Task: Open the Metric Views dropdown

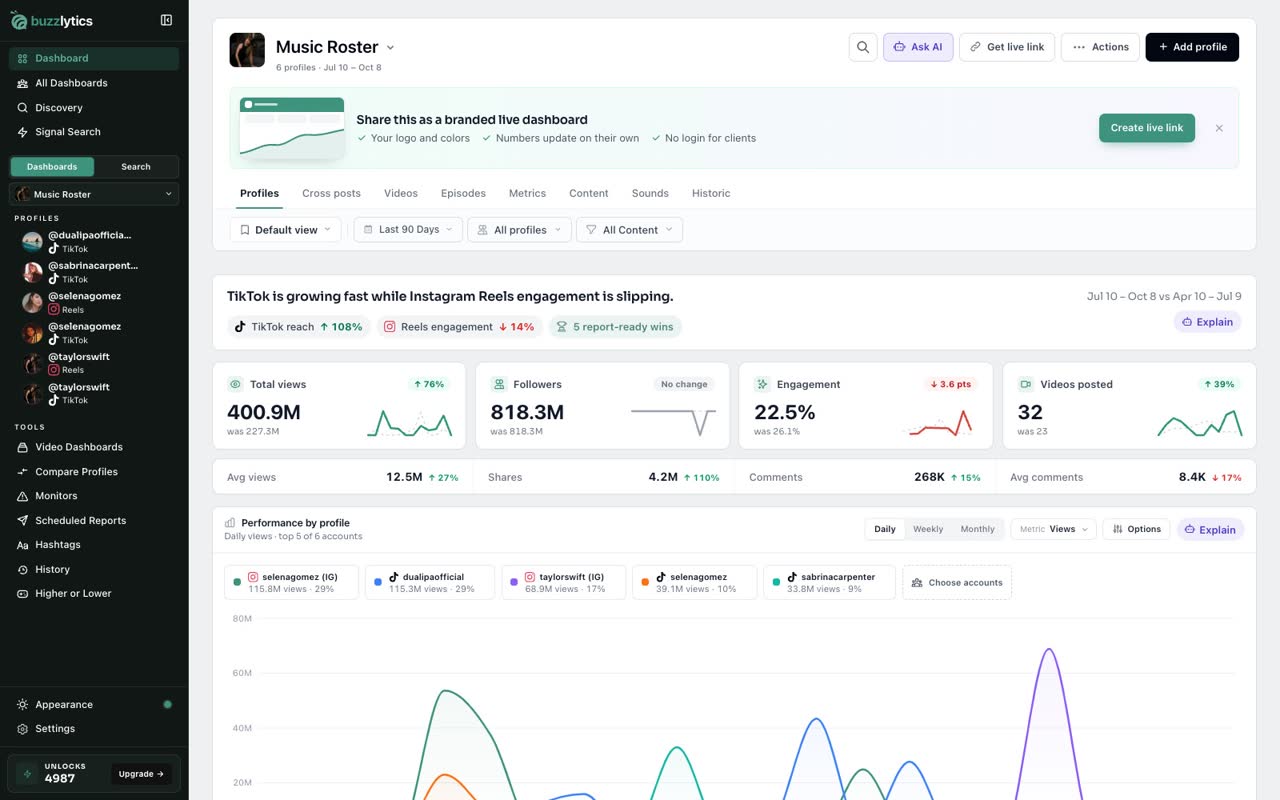Action: pos(1054,529)
